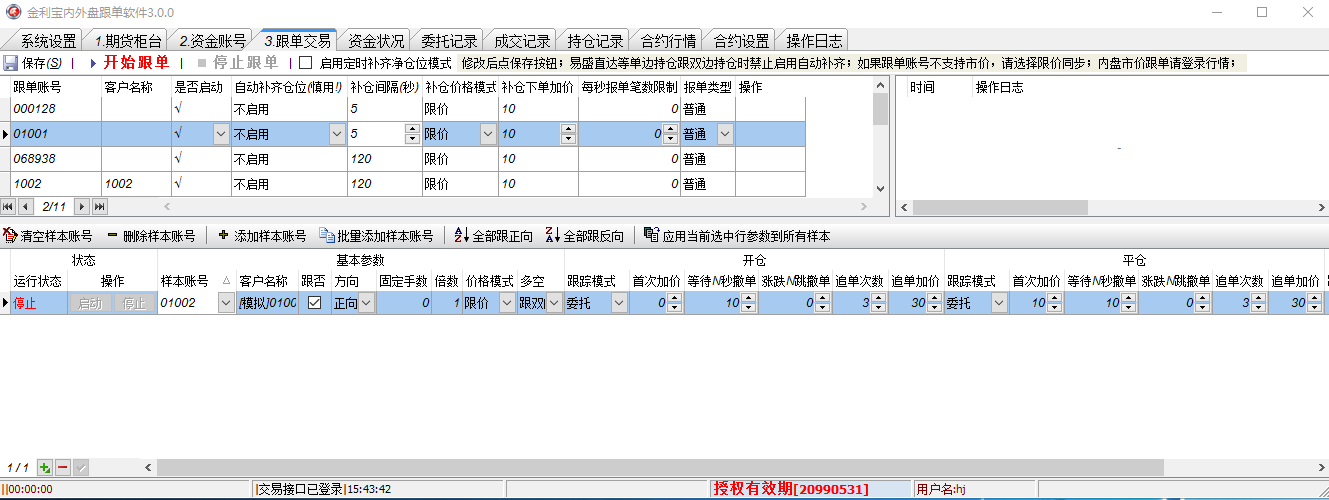Click the 是否启动 checkmark in row 000128
Screen dimensions: 1329x500
tap(179, 108)
